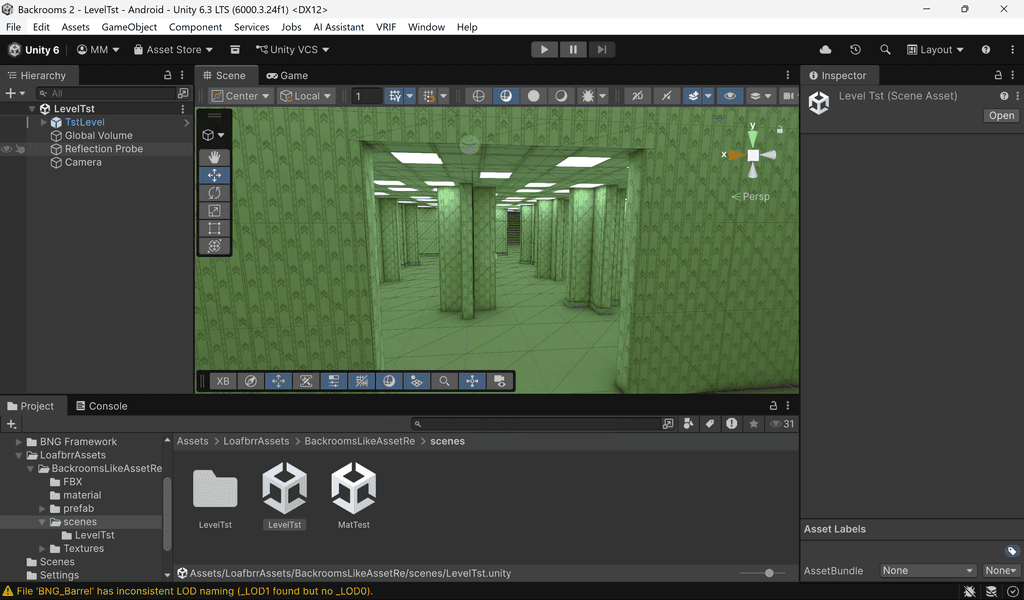The image size is (1024, 600).
Task: Open the Center pivot dropdown
Action: [x=241, y=96]
